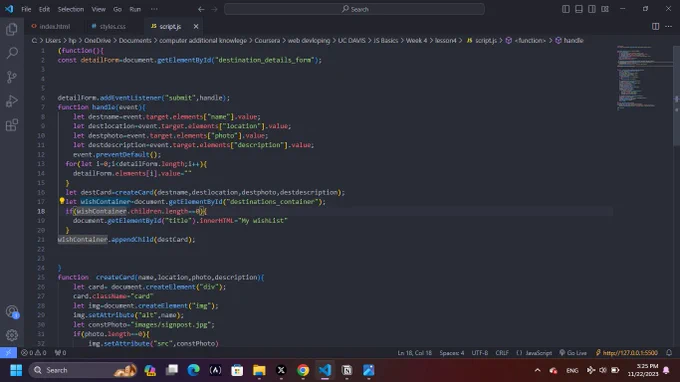
Task: Expand UC DAVIS breadcrumb folder
Action: coord(352,40)
